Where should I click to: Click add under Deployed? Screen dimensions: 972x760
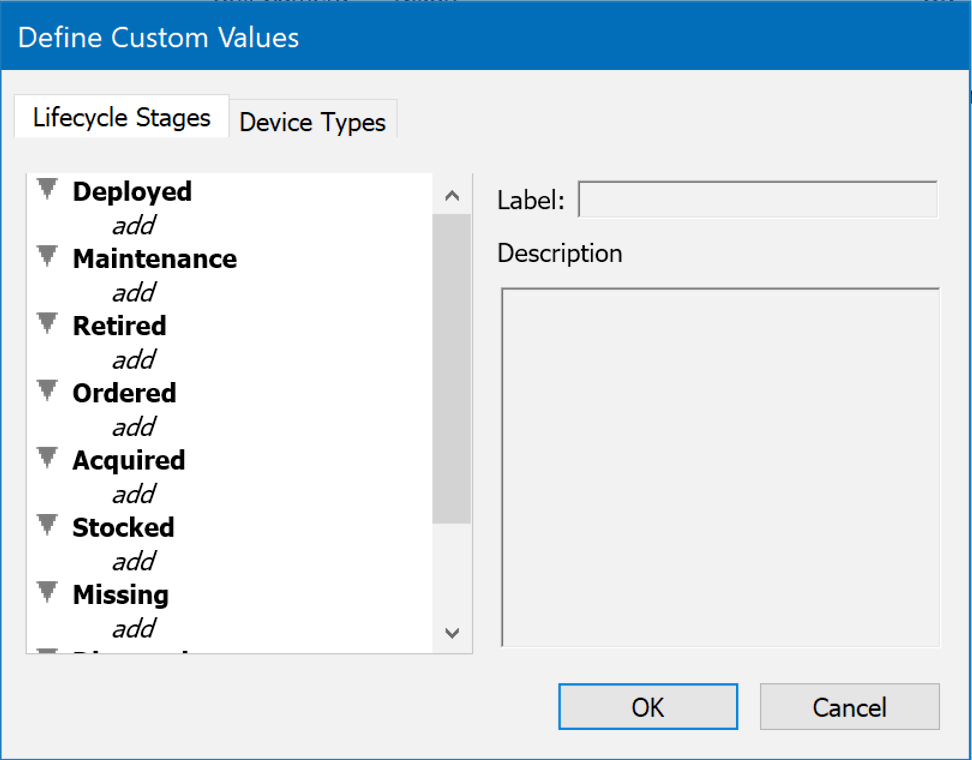[x=133, y=225]
